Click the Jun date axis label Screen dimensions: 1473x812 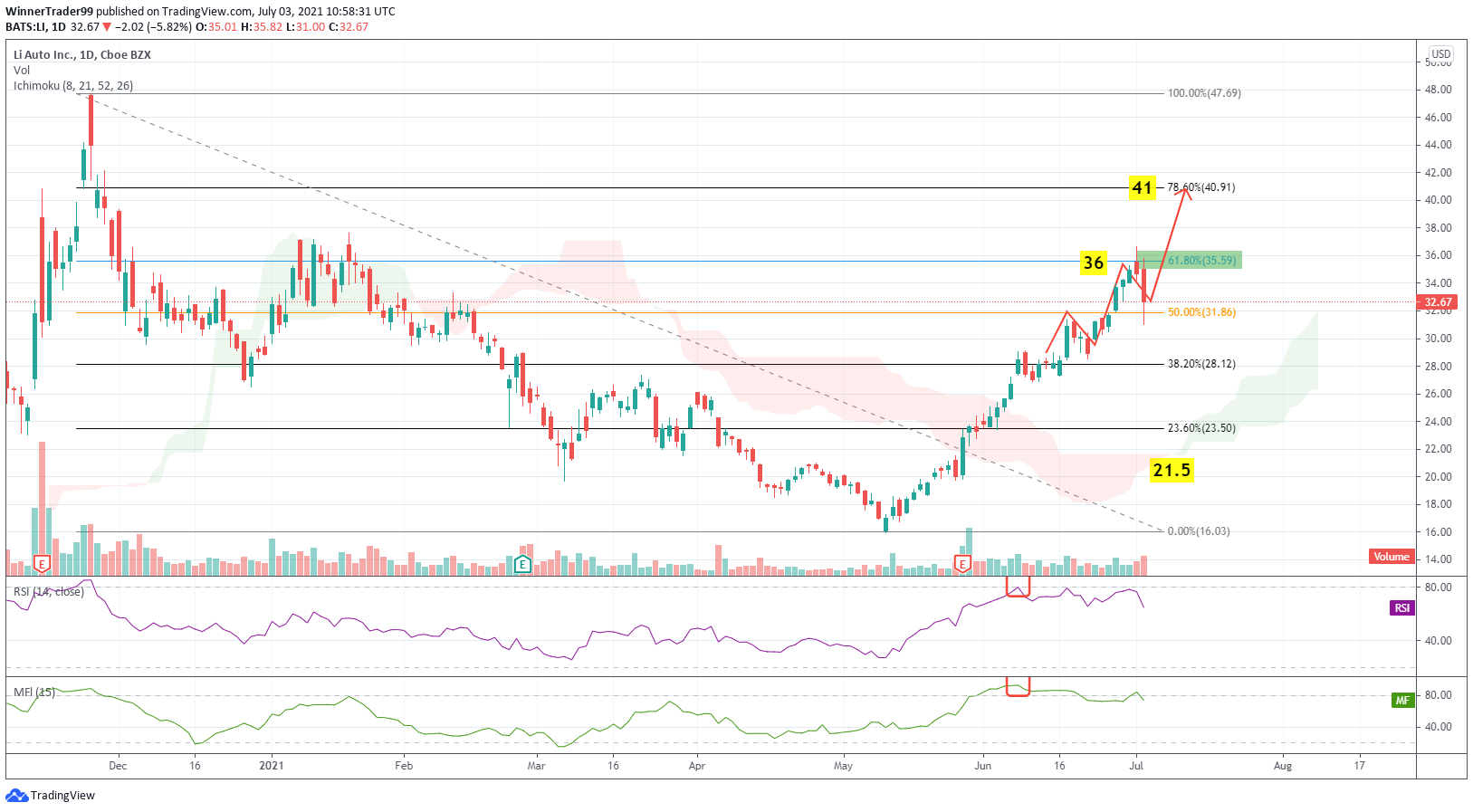pos(982,766)
